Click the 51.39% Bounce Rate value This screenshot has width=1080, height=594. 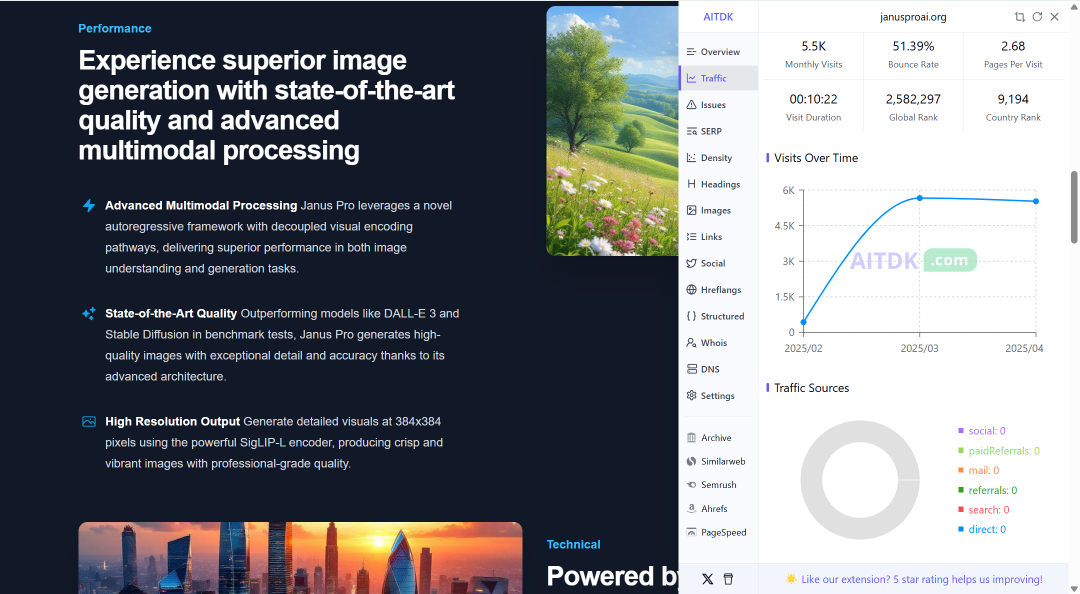[x=913, y=46]
